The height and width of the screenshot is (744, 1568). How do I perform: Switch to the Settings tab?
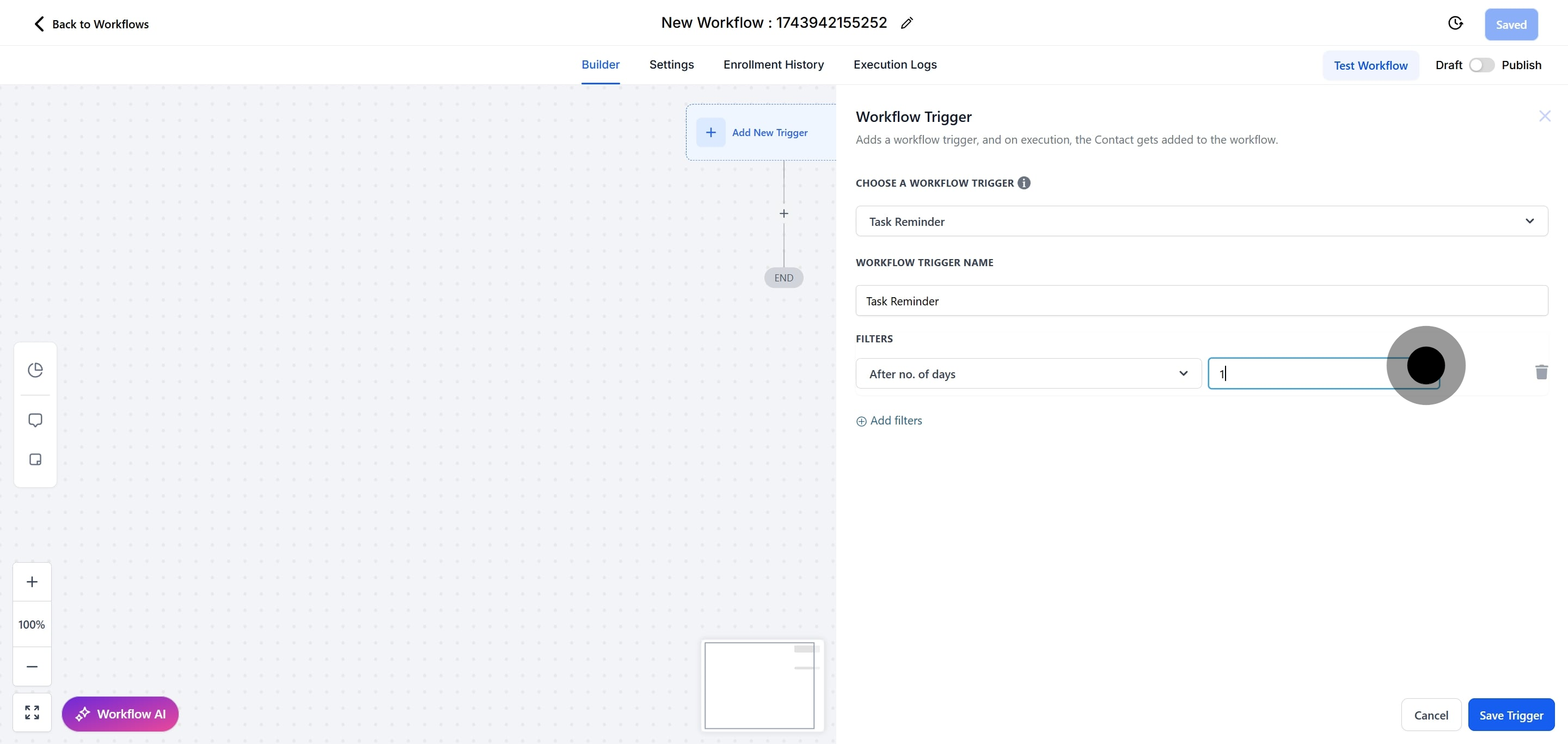(x=671, y=64)
